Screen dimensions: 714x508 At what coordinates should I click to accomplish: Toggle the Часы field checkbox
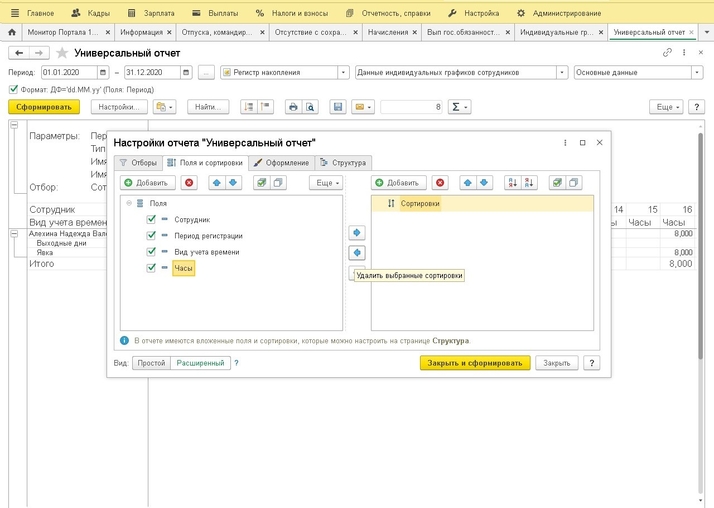(151, 268)
